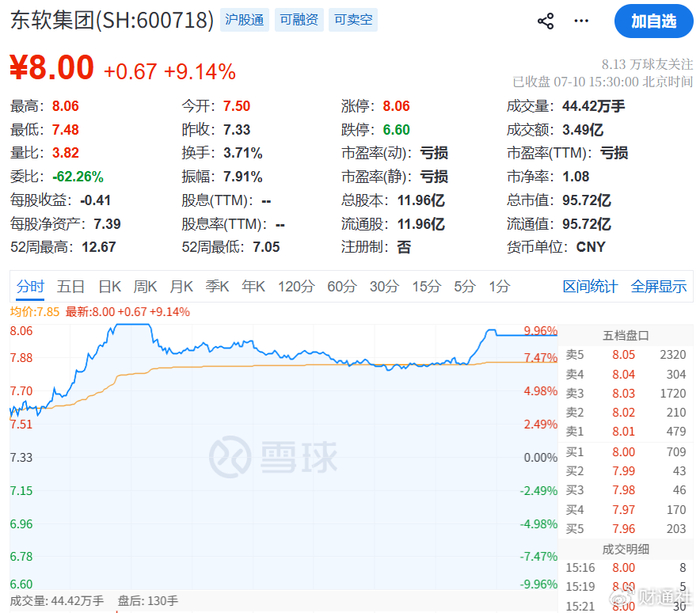The image size is (700, 613).
Task: Click the 买4 row price 7.97
Action: [x=623, y=509]
